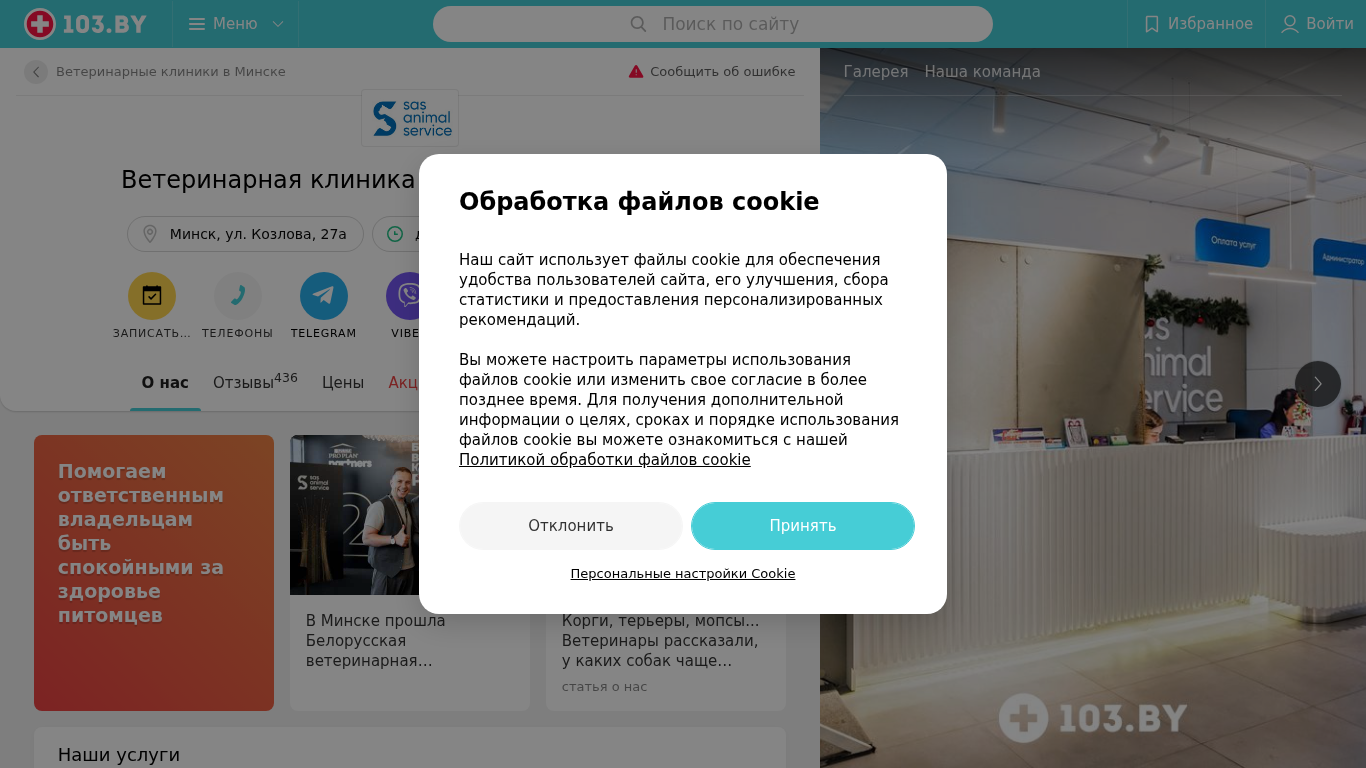The height and width of the screenshot is (768, 1366).
Task: Switch to the Отзывы tab
Action: point(255,382)
